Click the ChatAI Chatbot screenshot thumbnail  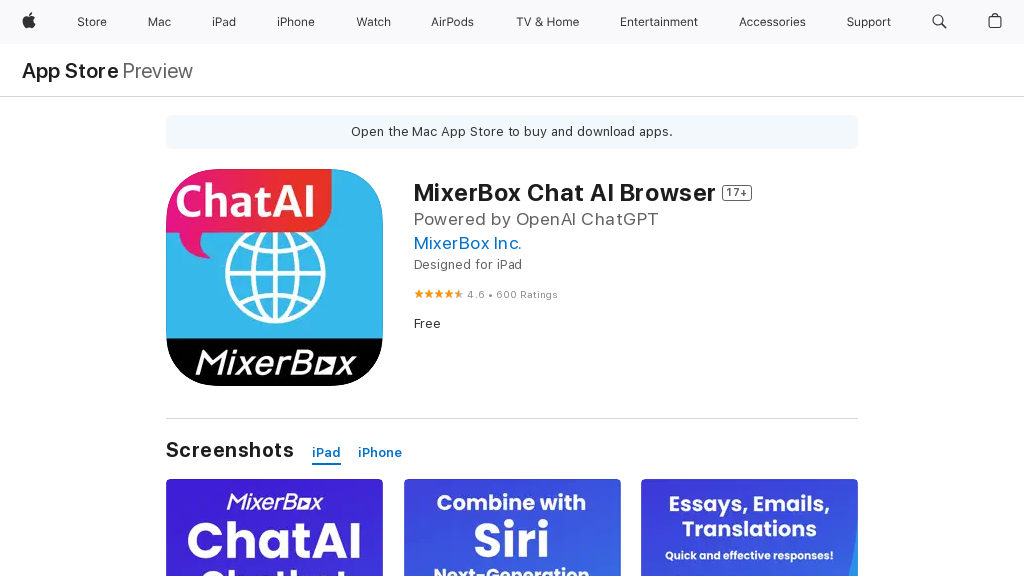point(274,527)
